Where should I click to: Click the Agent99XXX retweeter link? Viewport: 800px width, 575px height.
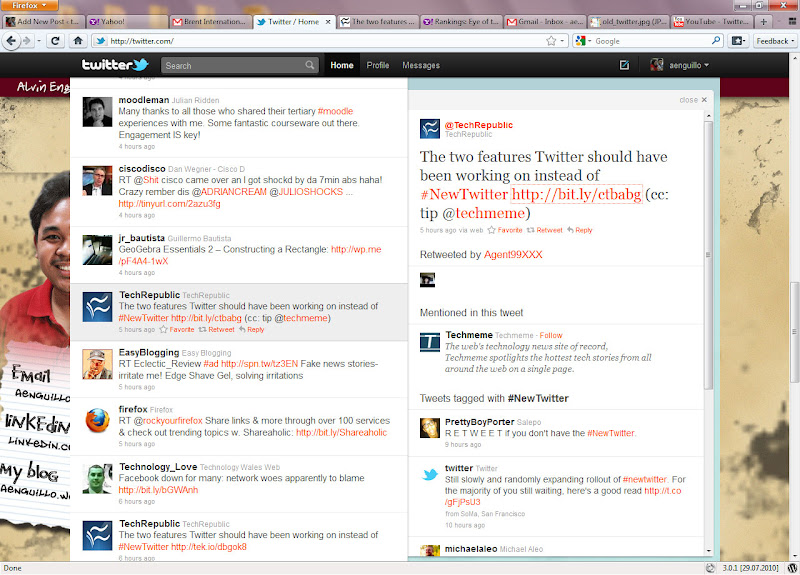click(513, 255)
